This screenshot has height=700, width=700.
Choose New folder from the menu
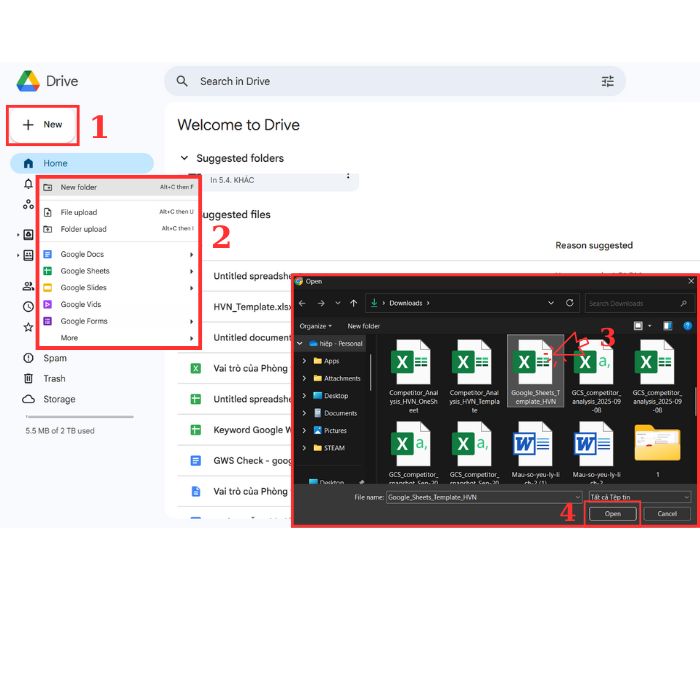(x=118, y=187)
